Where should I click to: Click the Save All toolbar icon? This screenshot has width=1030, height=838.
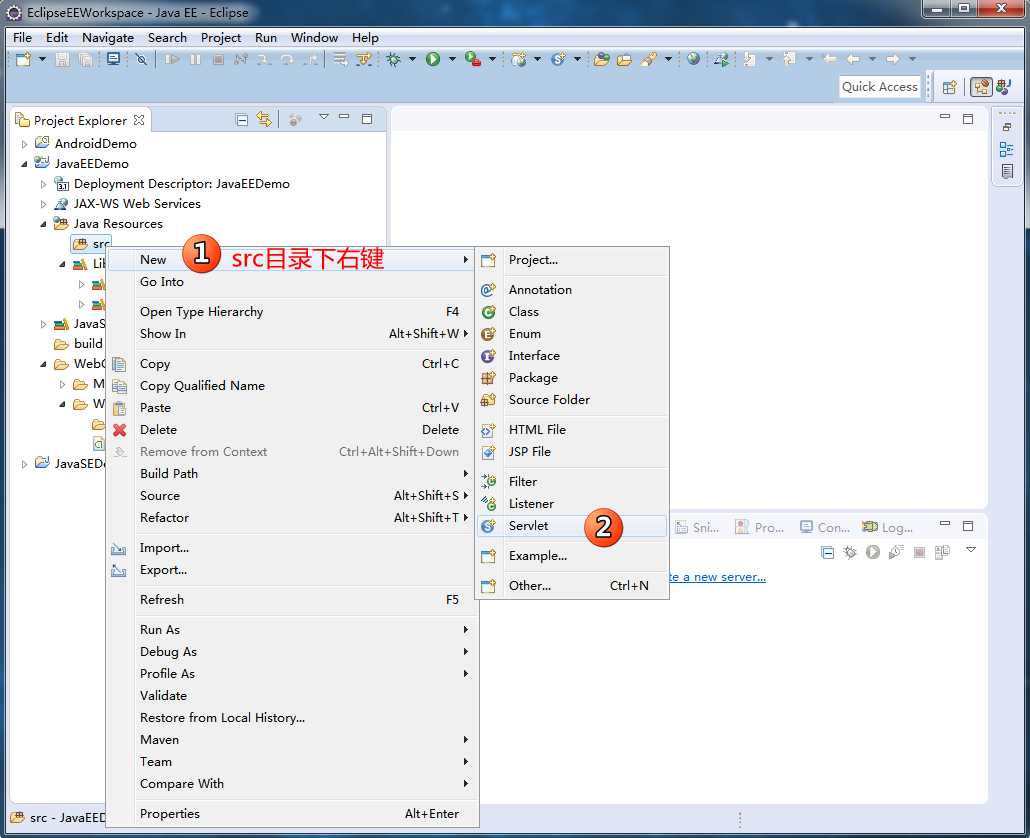85,59
